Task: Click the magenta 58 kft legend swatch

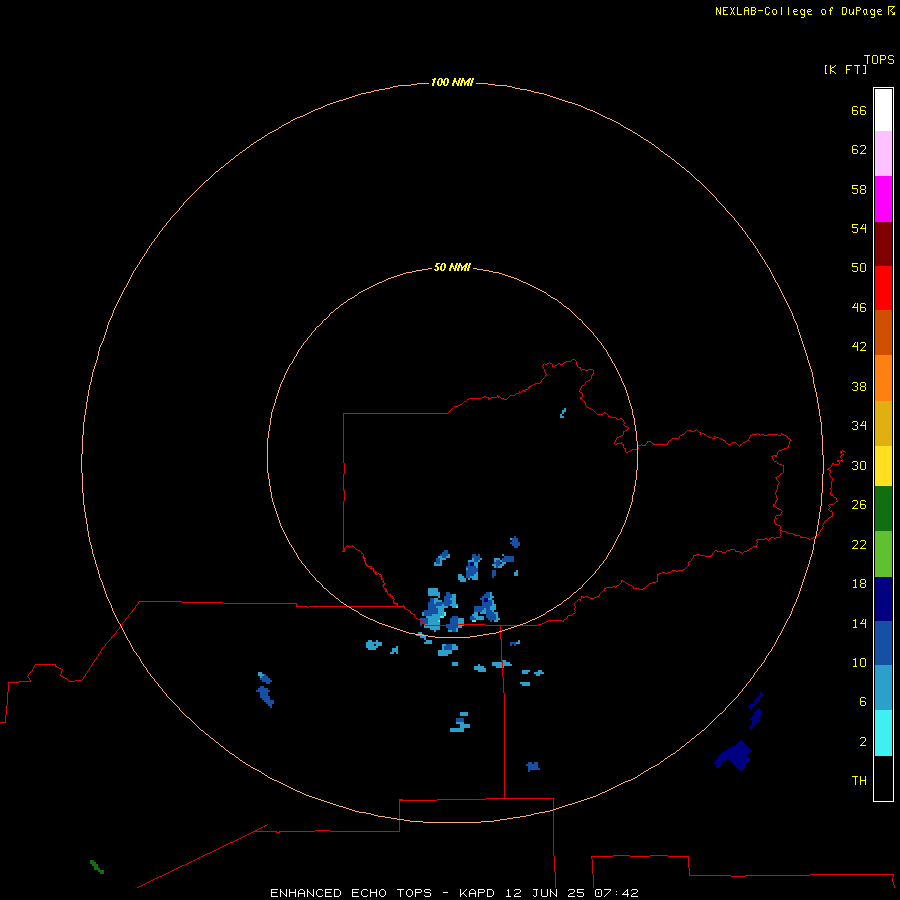Action: tap(883, 199)
